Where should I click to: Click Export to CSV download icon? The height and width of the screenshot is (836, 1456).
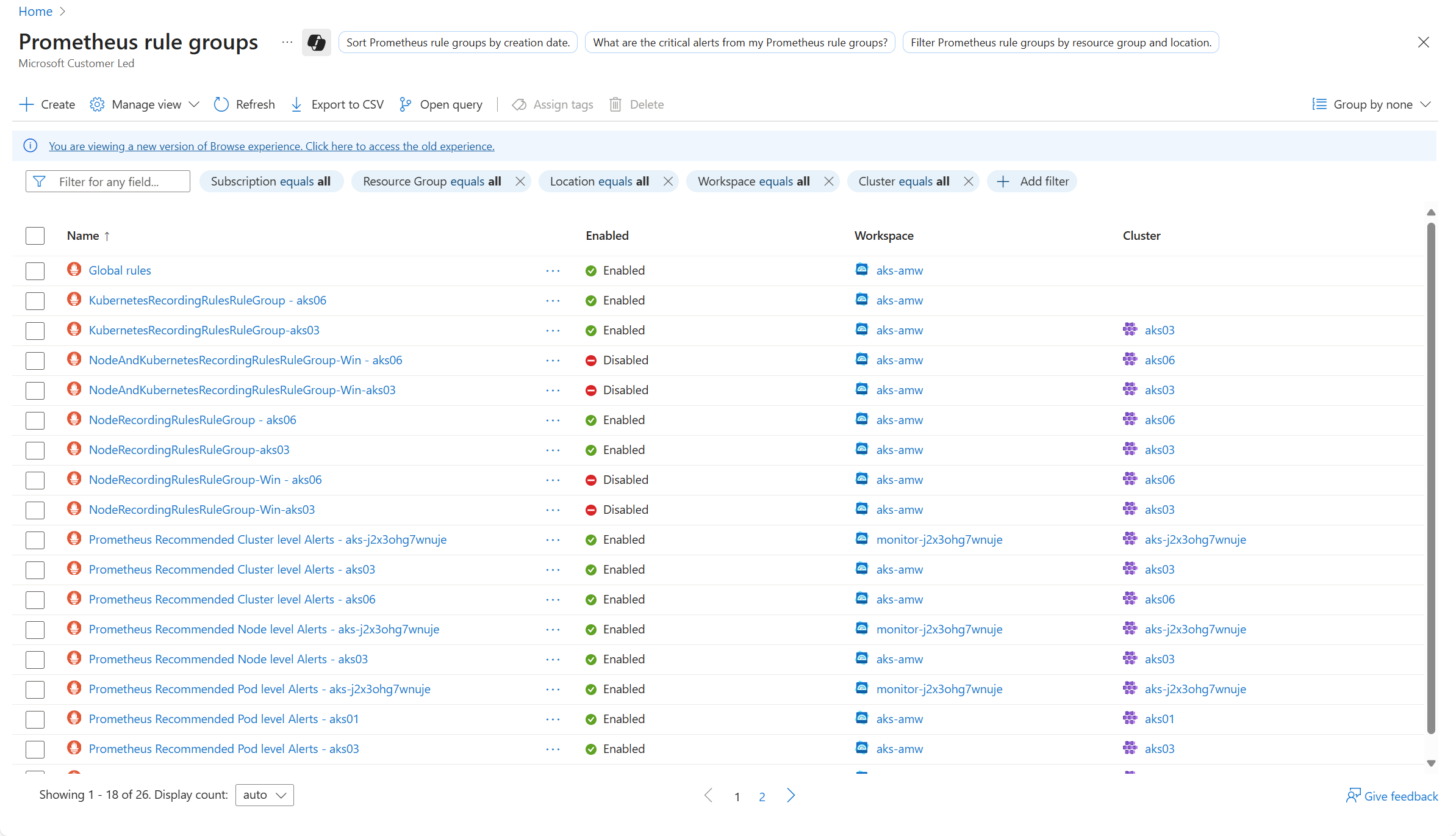(296, 104)
